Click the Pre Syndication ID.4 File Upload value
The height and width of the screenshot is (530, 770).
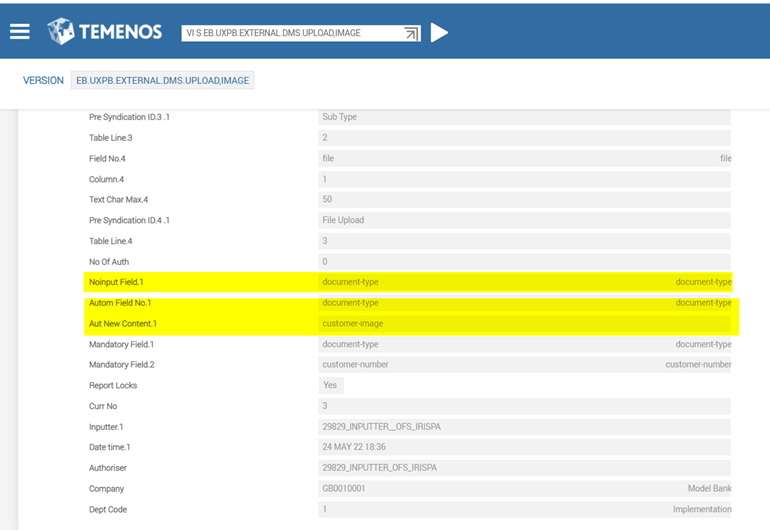(343, 220)
